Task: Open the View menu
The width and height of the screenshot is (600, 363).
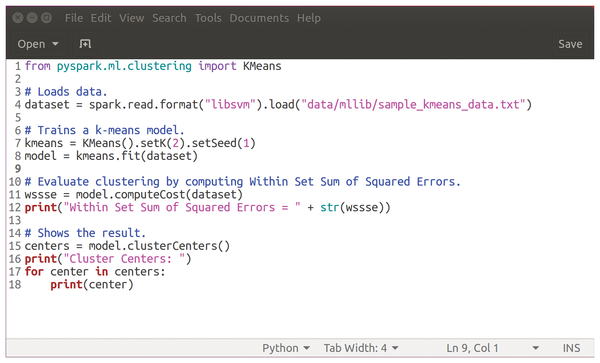Action: [131, 18]
